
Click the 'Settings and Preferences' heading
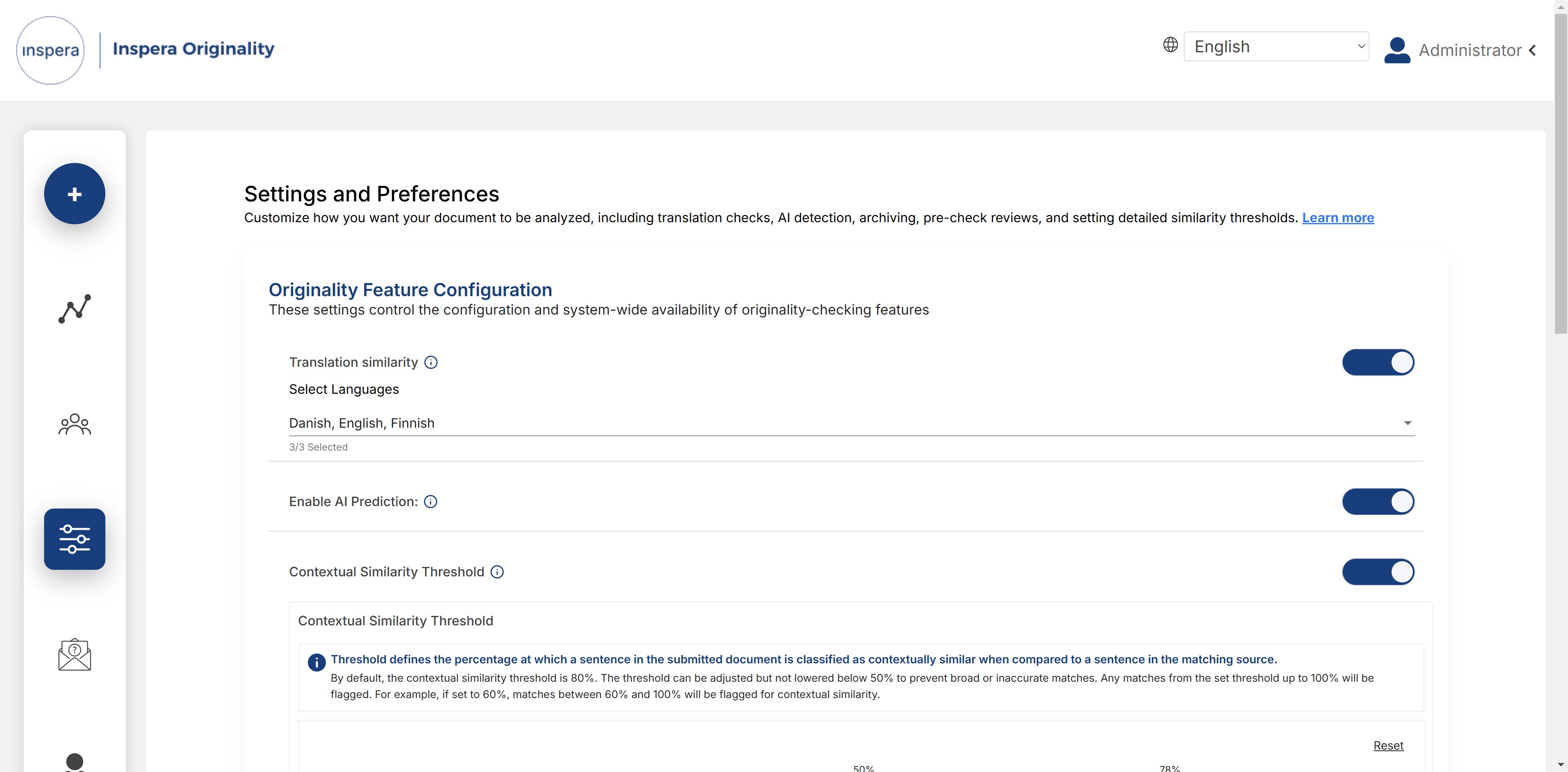click(x=371, y=194)
